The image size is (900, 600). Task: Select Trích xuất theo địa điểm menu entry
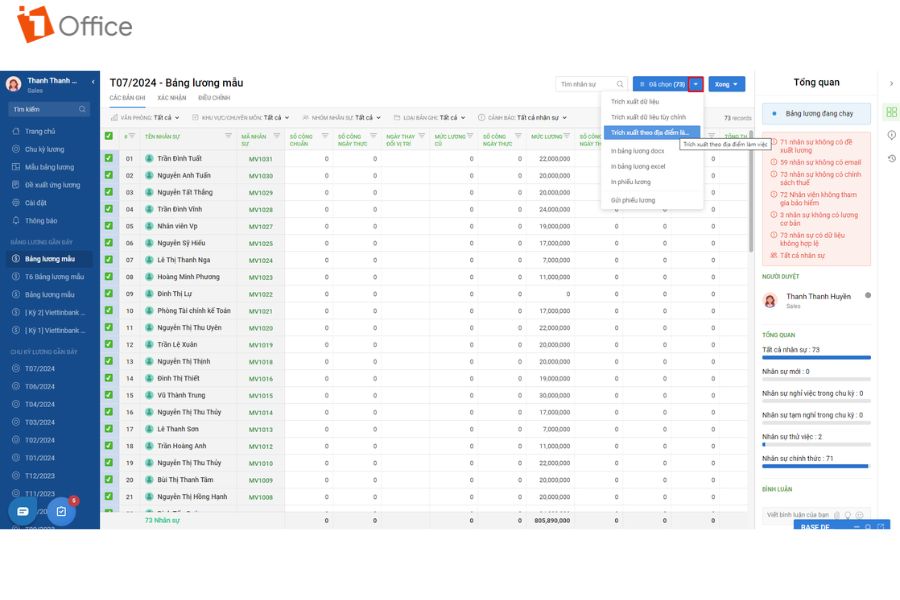(x=651, y=133)
